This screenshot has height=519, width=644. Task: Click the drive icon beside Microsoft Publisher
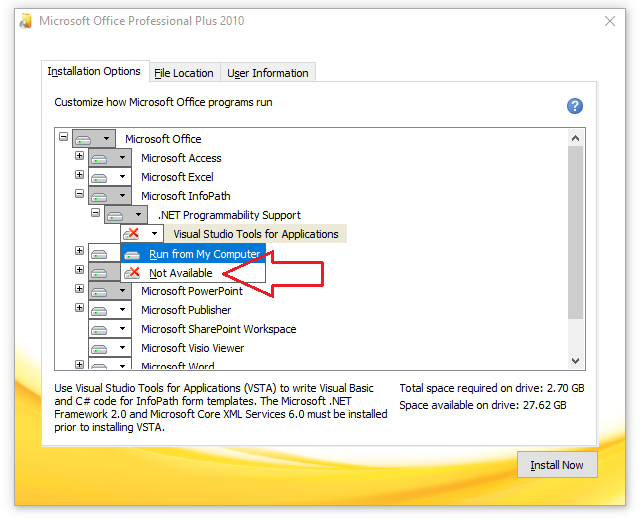[99, 310]
